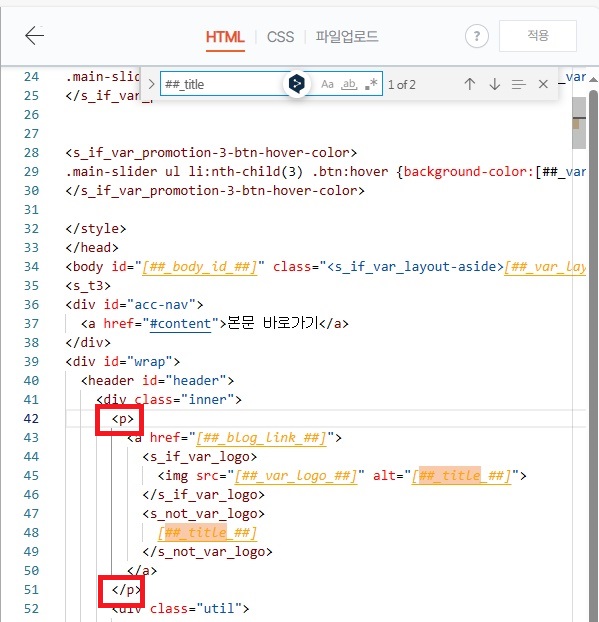Click the [##_var_logo_##] token on line 45
The height and width of the screenshot is (622, 599).
(296, 476)
